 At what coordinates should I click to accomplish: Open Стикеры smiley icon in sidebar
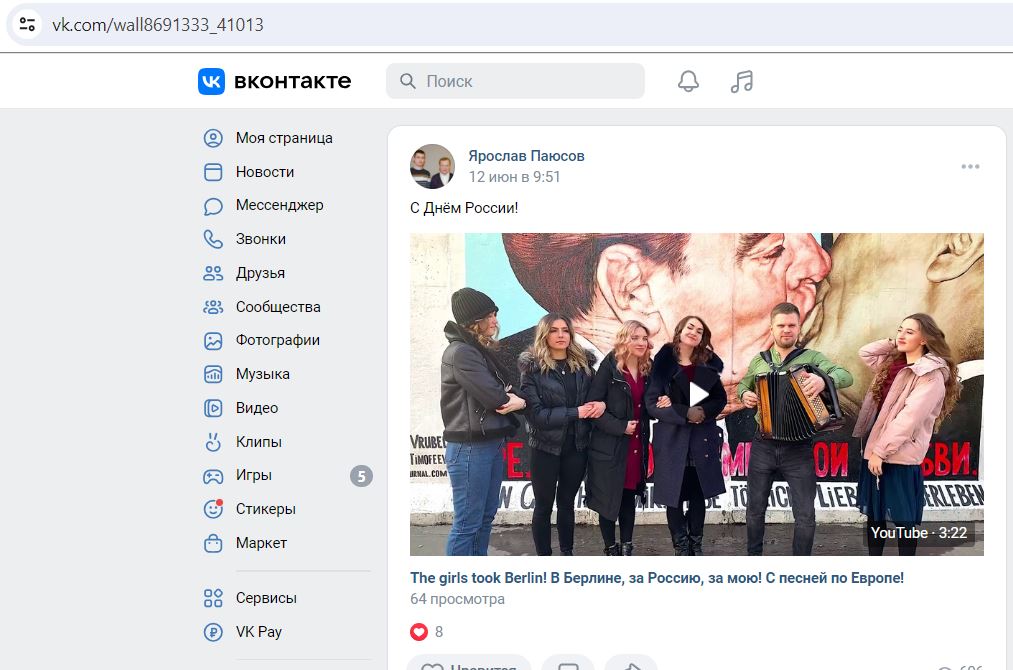click(213, 509)
